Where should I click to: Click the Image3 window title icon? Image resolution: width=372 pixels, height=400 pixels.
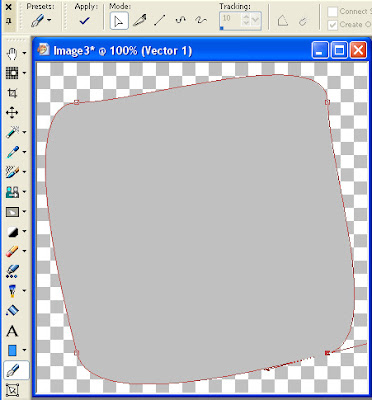43,50
